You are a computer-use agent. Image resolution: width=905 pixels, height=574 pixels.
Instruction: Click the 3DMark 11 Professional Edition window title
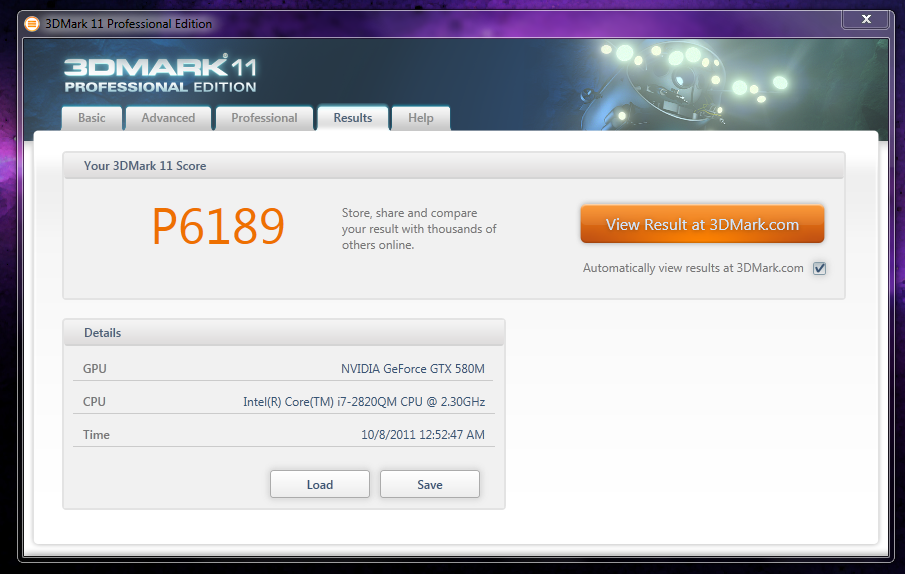pos(128,24)
